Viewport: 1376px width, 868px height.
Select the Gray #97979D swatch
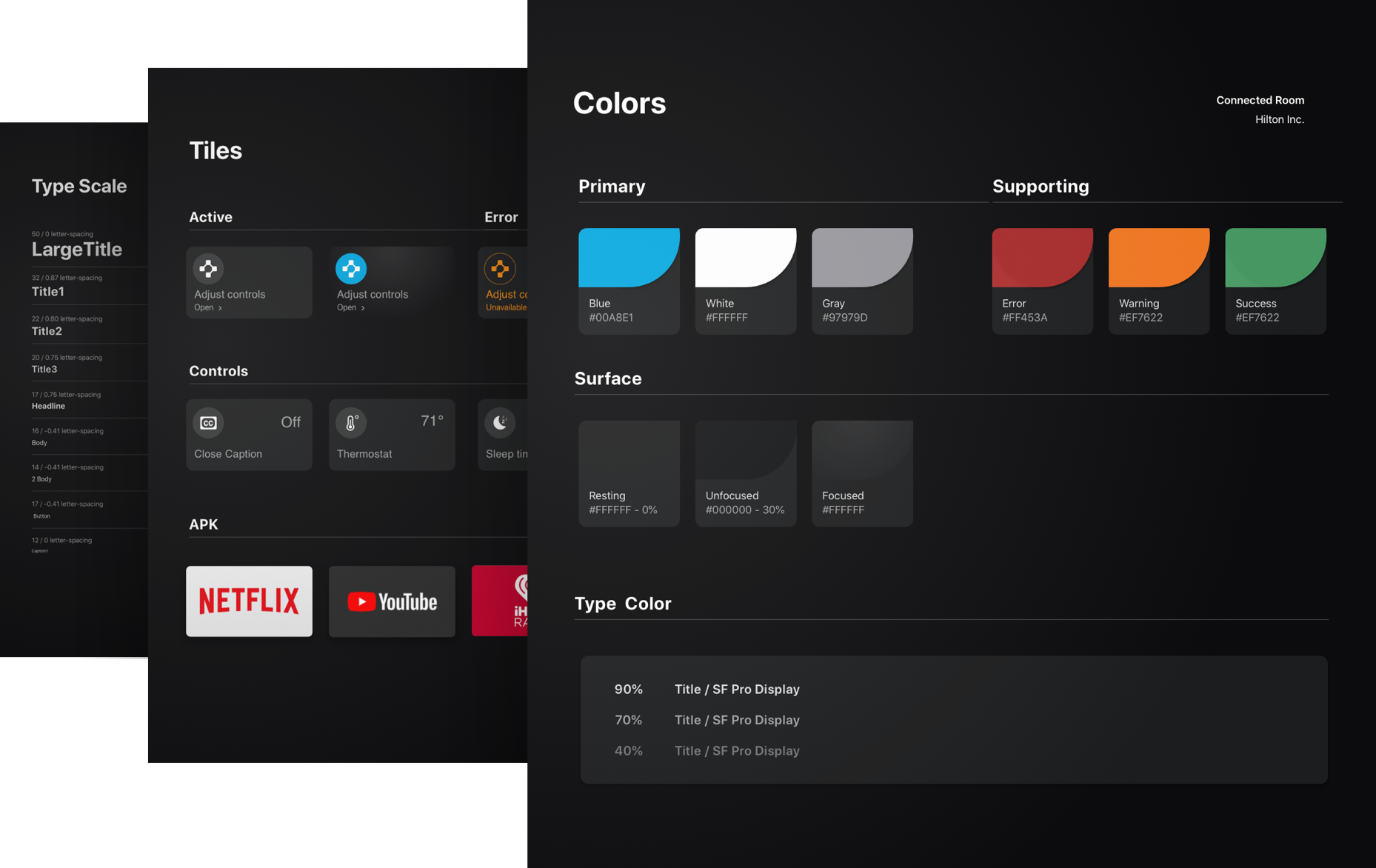[x=862, y=281]
